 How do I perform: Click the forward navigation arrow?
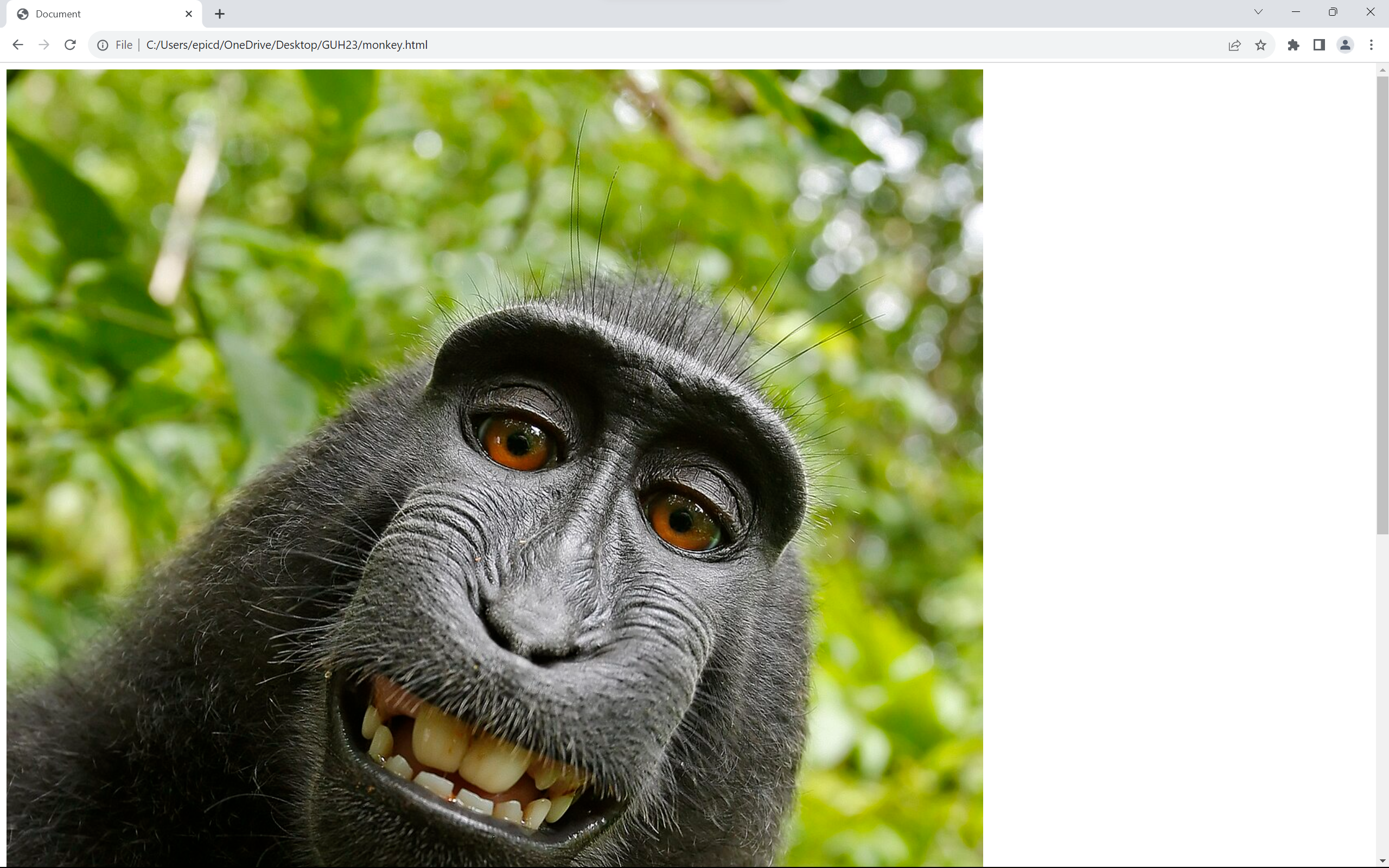click(43, 45)
